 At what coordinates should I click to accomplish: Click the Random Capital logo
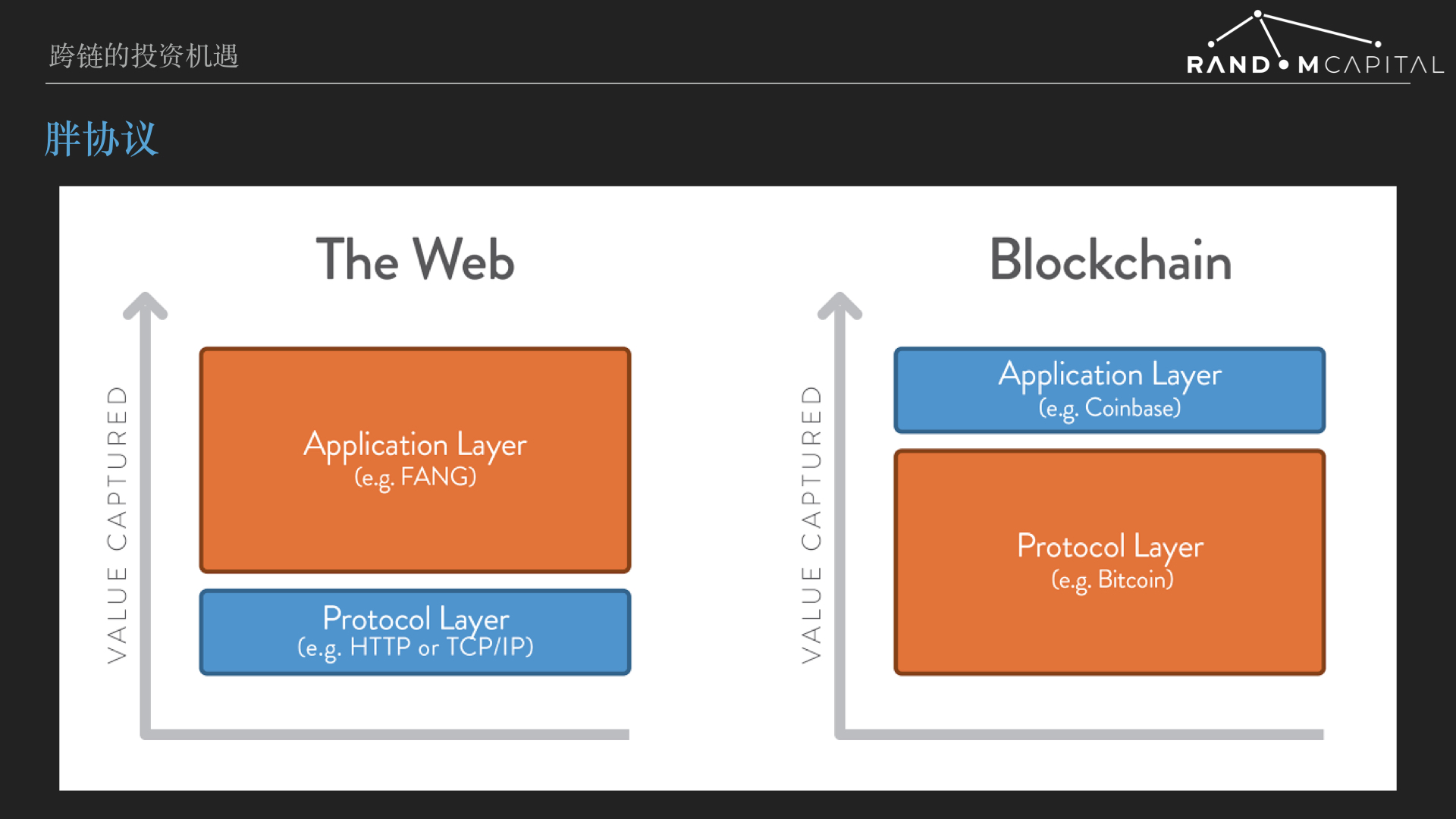coord(1315,43)
